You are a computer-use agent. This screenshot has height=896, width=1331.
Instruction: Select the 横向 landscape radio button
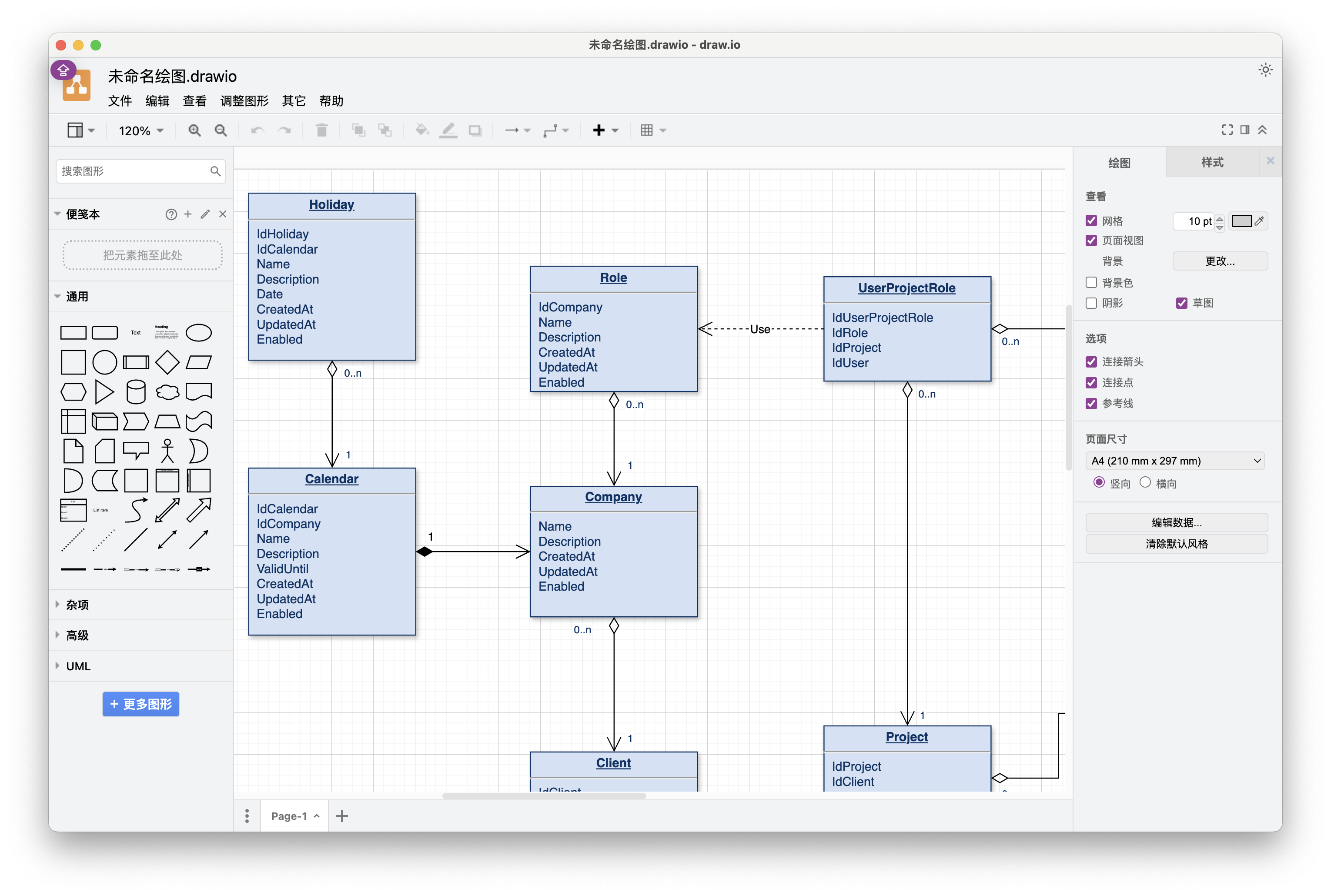[1145, 483]
